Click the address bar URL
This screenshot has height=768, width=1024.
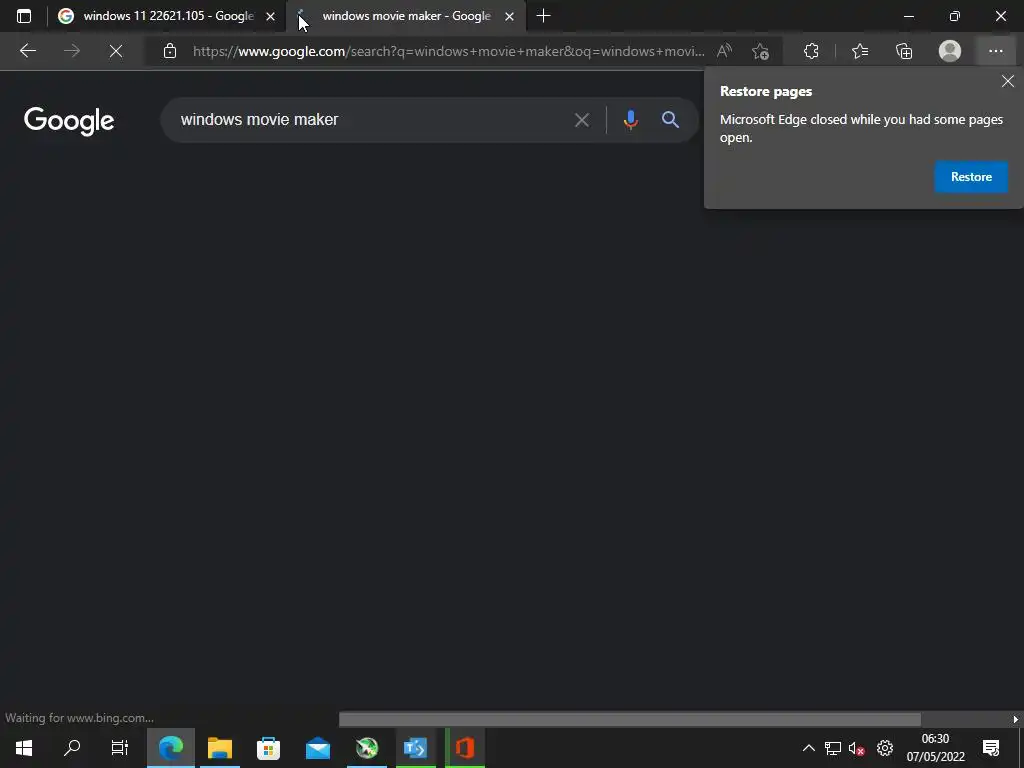coord(448,51)
